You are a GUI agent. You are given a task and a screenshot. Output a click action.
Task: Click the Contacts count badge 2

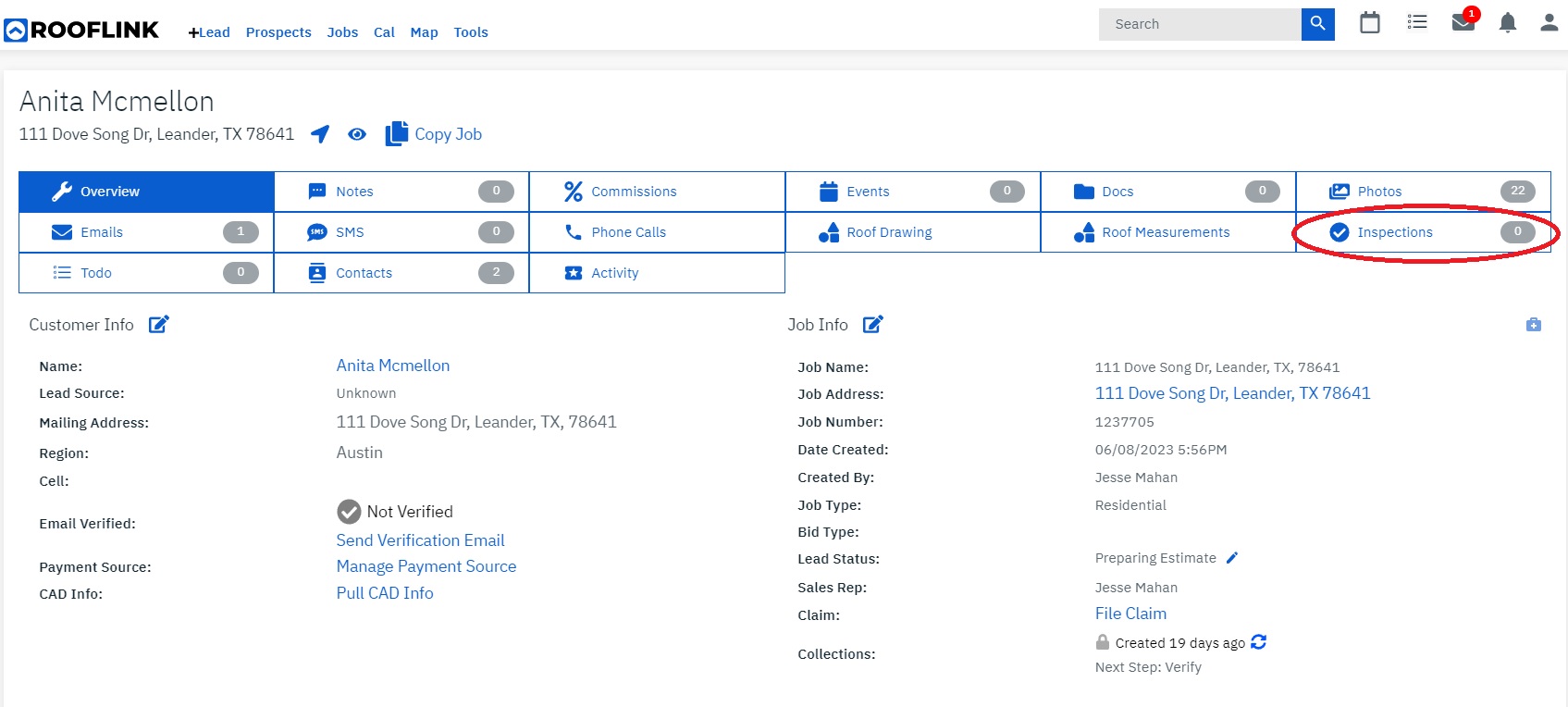click(496, 273)
